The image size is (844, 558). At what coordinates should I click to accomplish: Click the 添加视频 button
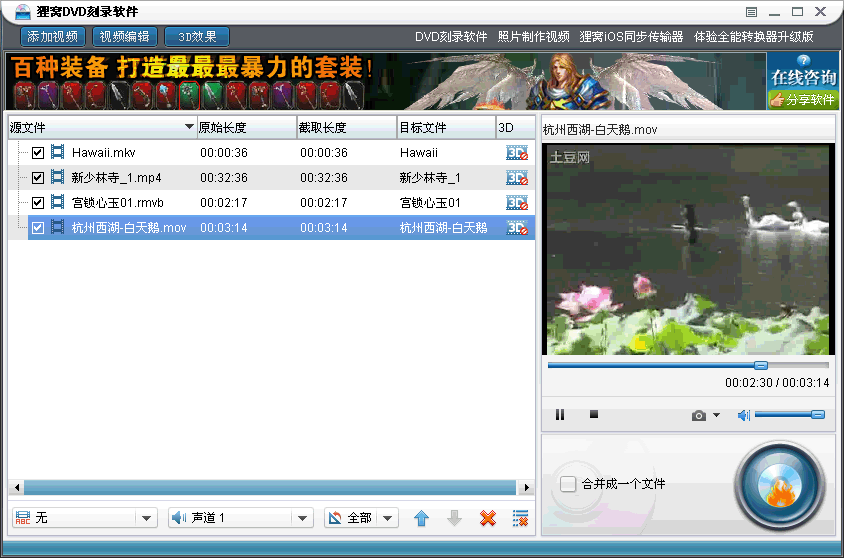coord(53,37)
